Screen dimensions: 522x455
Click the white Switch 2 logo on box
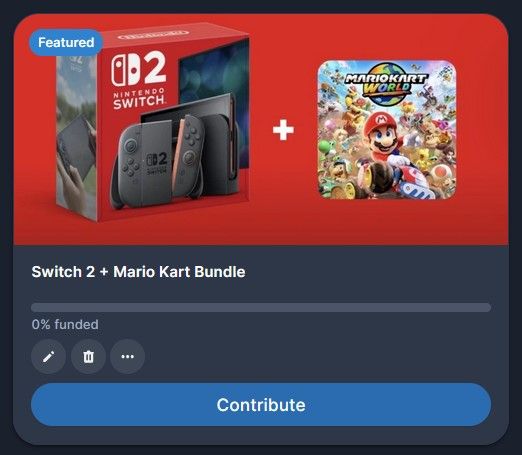click(x=139, y=70)
